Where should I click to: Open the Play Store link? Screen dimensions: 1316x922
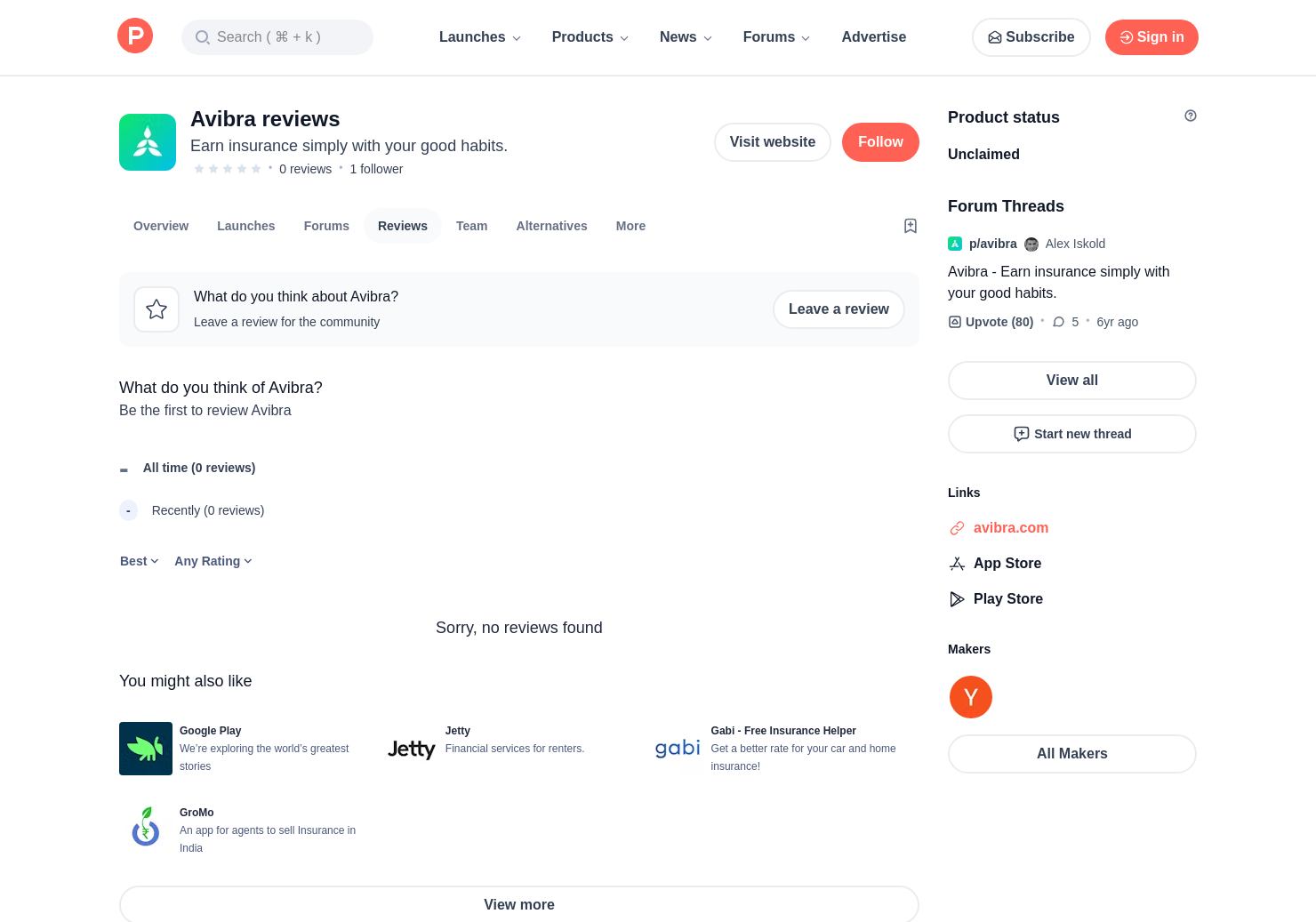point(1007,599)
